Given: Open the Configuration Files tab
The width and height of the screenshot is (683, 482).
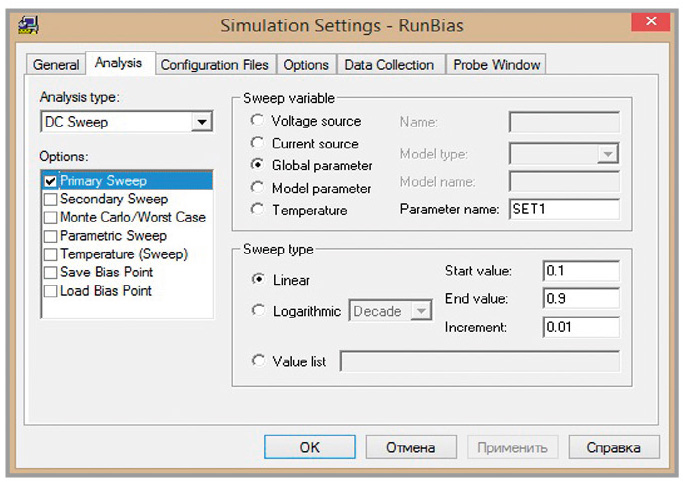Looking at the screenshot, I should (x=214, y=65).
